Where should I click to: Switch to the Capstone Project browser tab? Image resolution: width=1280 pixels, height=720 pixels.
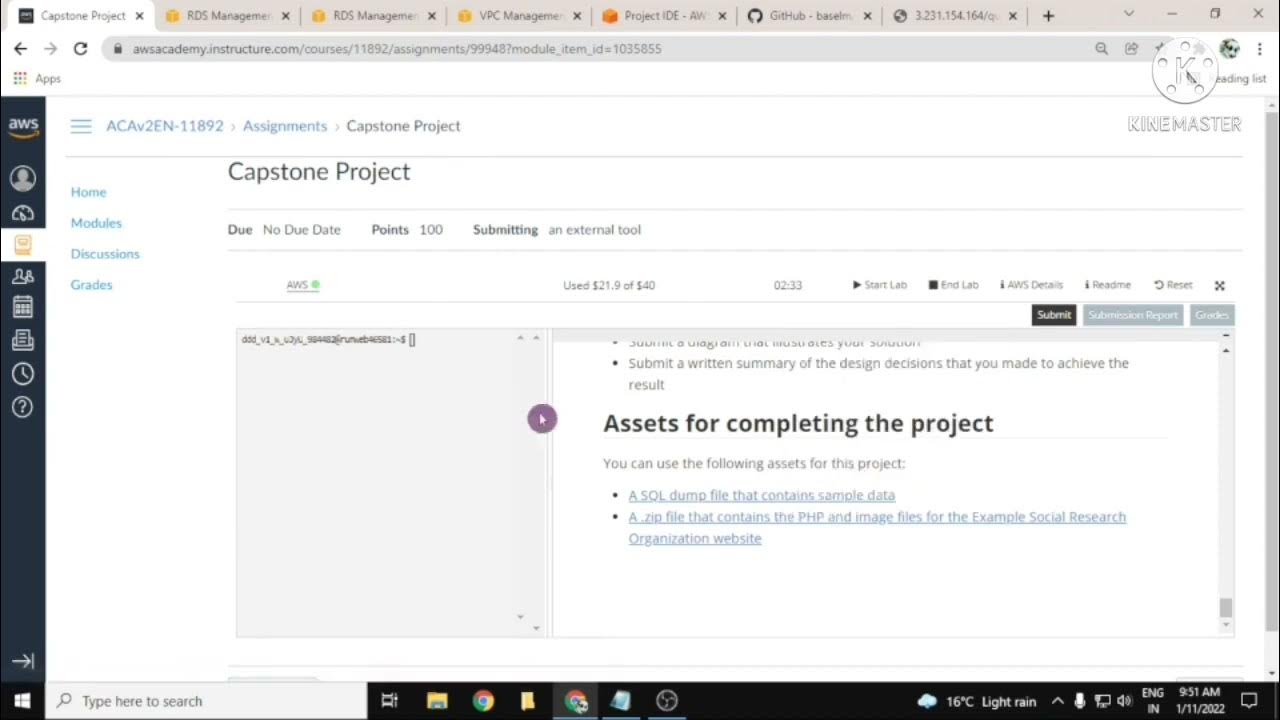[80, 16]
